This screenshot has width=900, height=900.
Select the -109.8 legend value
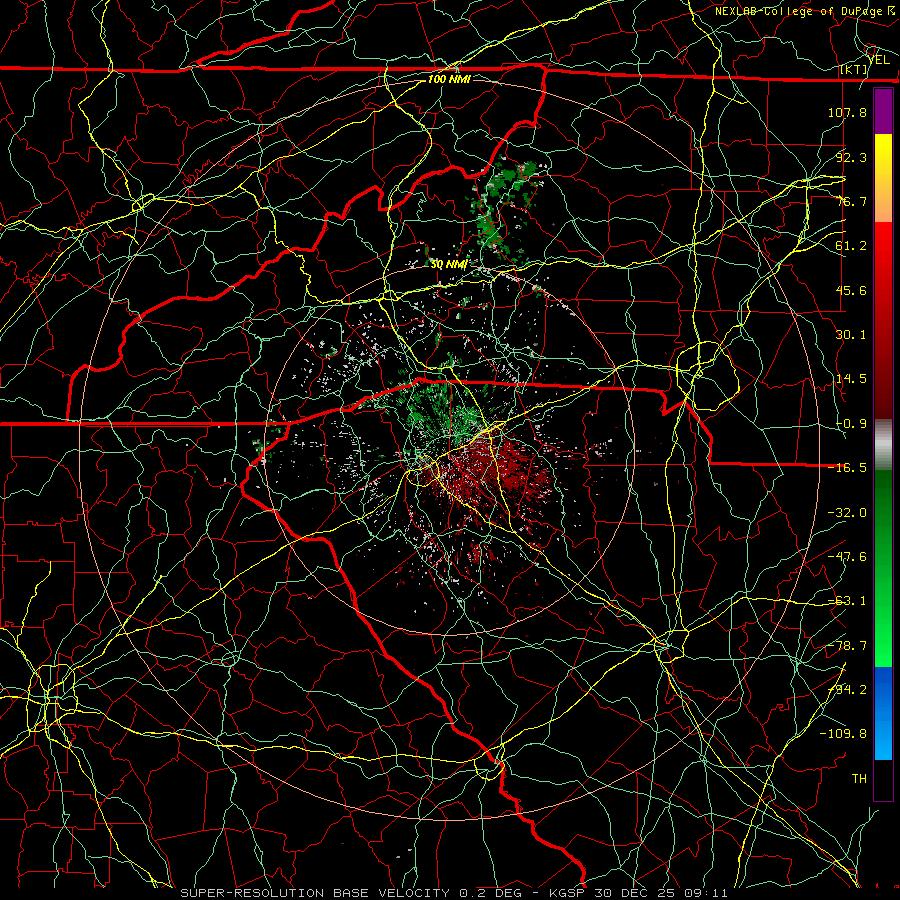(x=843, y=734)
